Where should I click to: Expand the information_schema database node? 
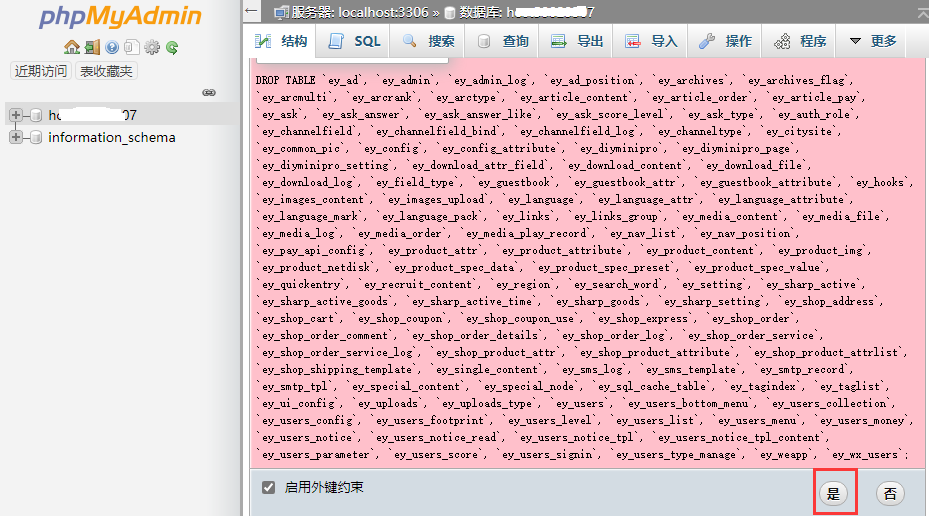(16, 137)
